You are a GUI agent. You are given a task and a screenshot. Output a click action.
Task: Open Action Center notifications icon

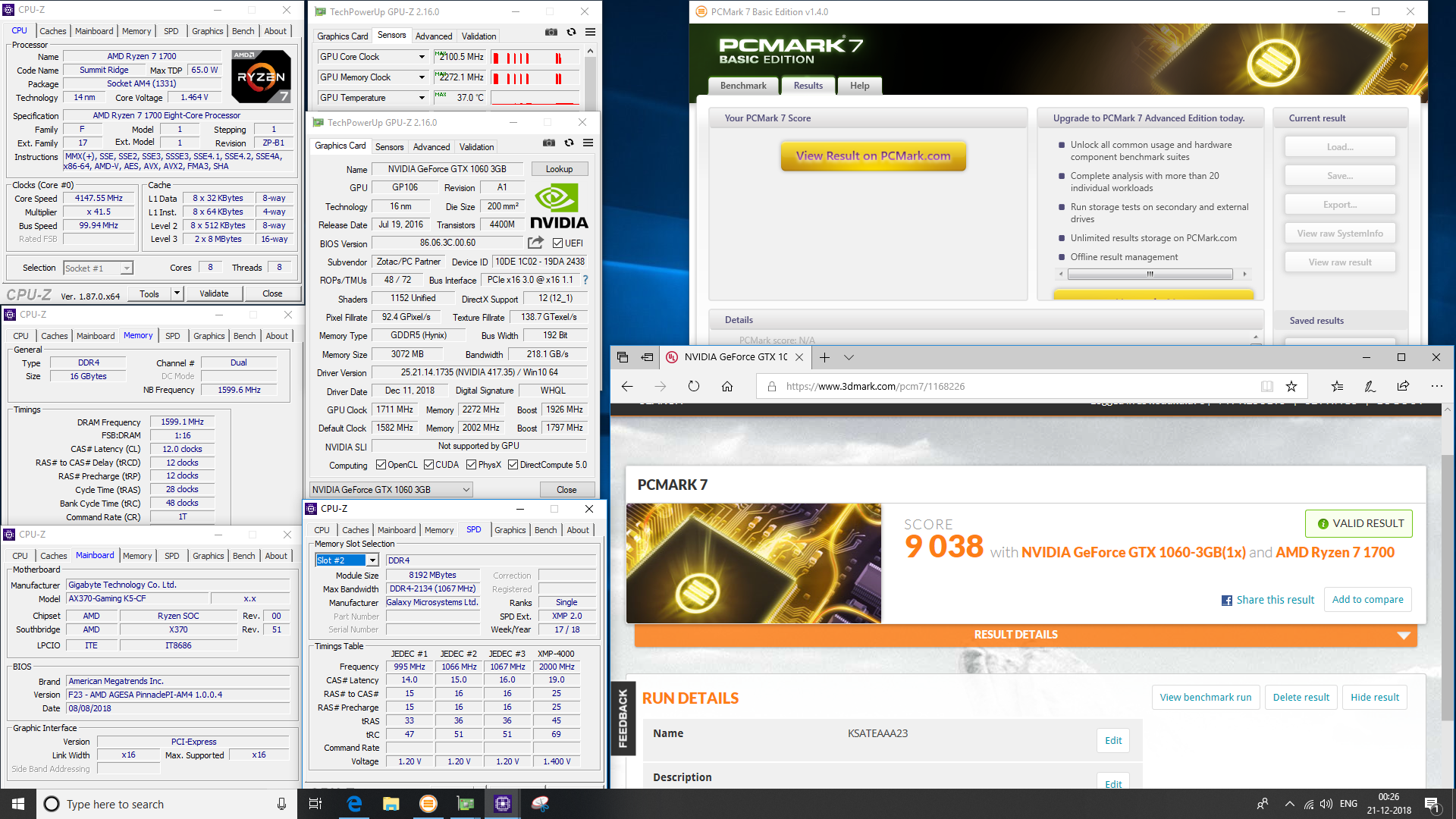[1432, 804]
